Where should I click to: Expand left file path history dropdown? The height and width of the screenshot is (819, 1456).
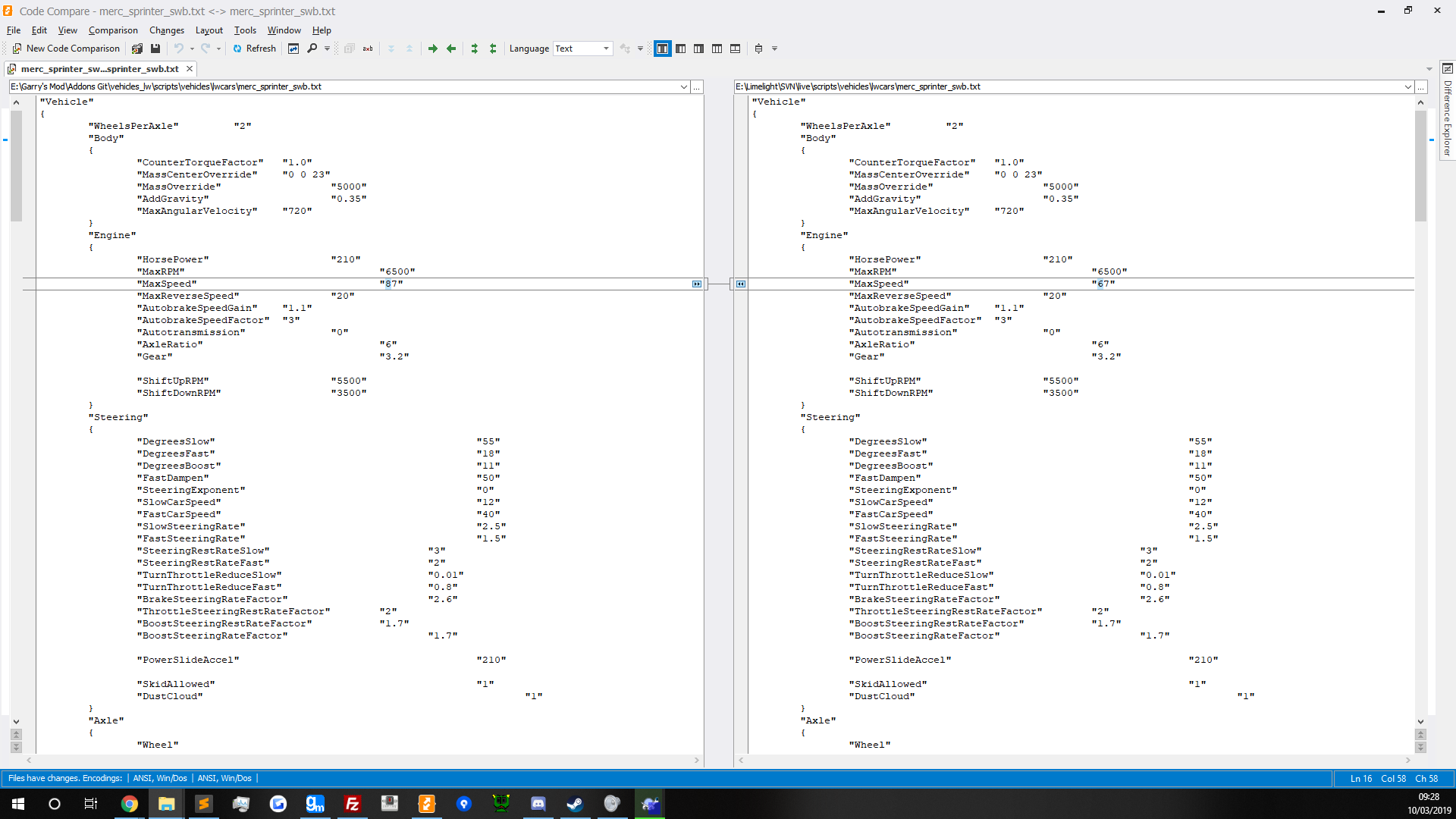coord(684,87)
